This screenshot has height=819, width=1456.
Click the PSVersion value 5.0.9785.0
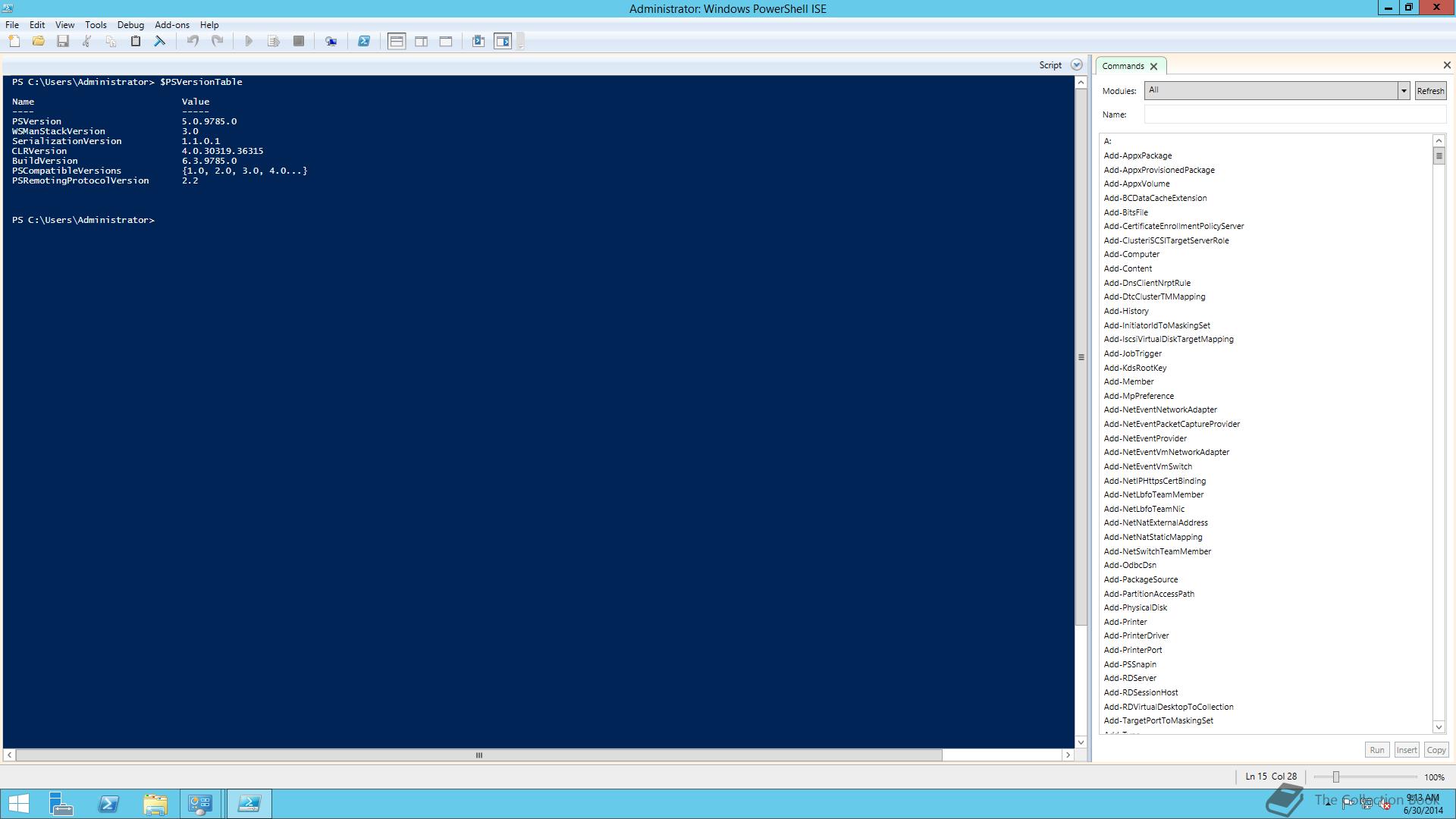pyautogui.click(x=209, y=121)
